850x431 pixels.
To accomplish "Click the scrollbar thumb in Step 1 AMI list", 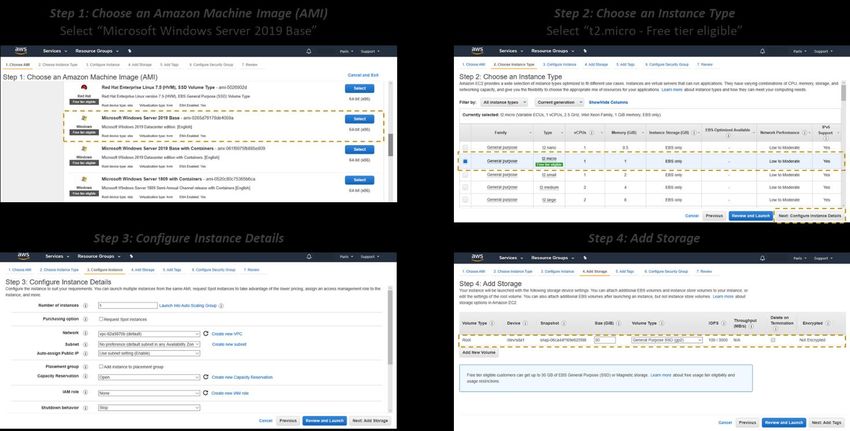I will 391,145.
